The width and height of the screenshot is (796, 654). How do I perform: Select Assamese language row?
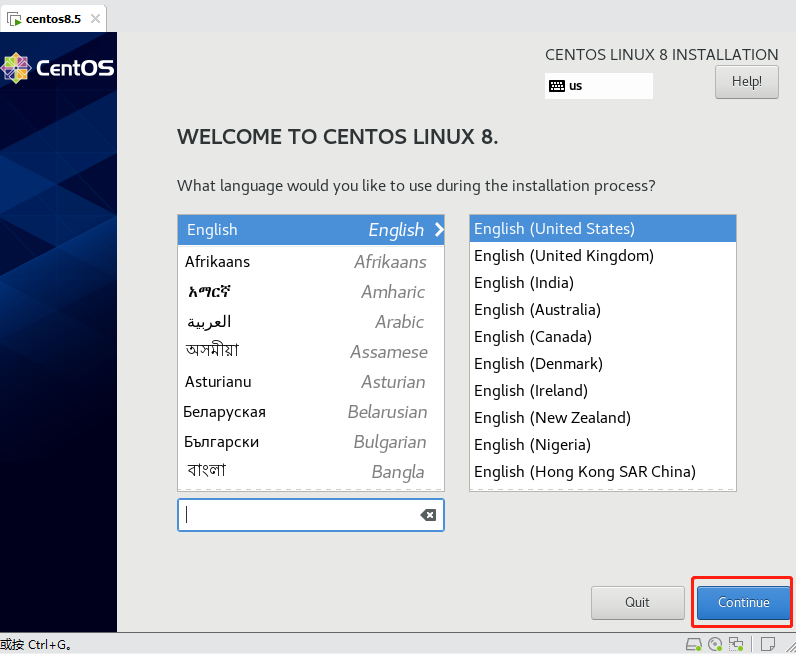(x=311, y=351)
